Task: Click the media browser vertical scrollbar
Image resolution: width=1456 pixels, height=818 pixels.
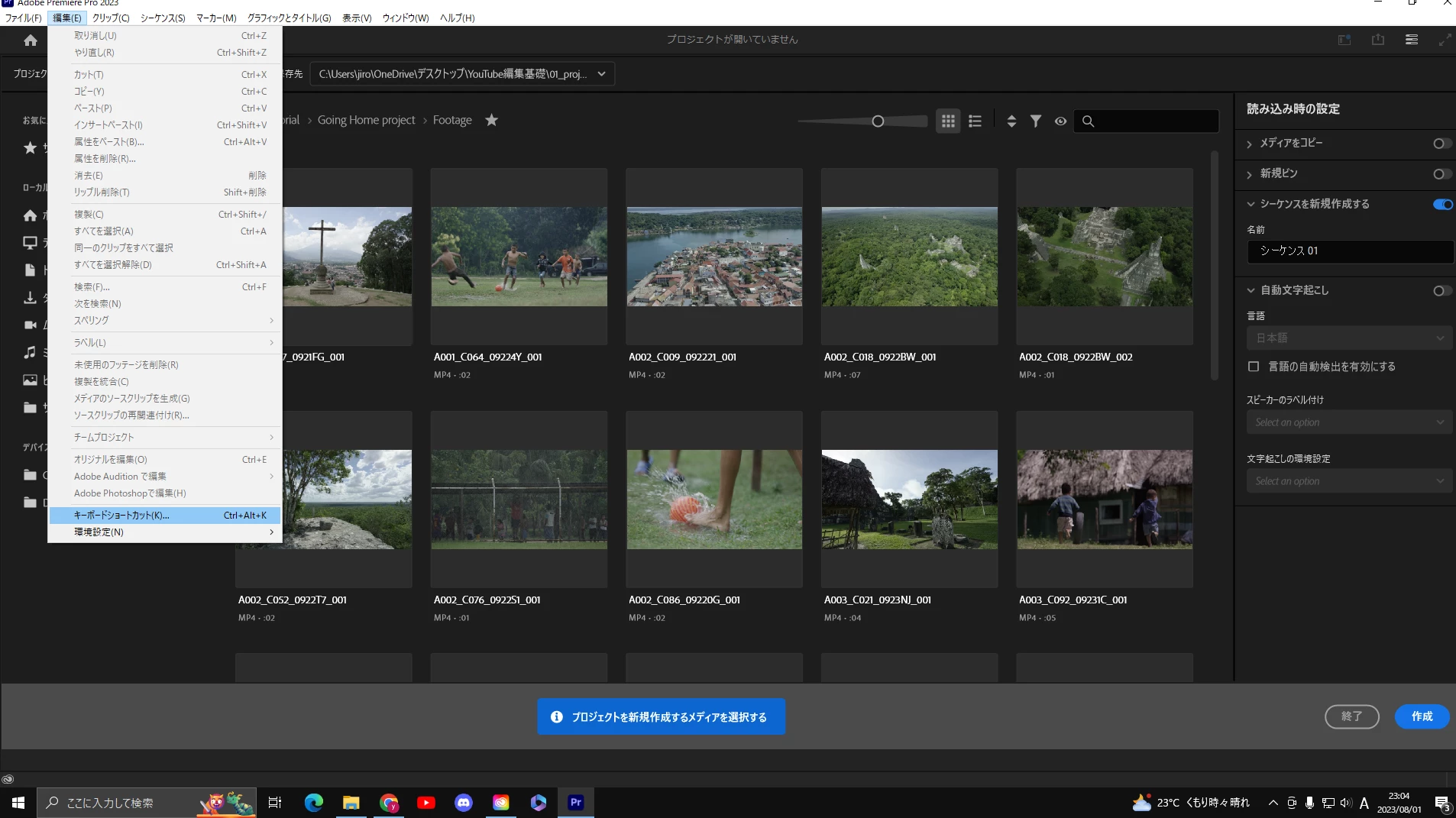Action: click(x=1214, y=265)
